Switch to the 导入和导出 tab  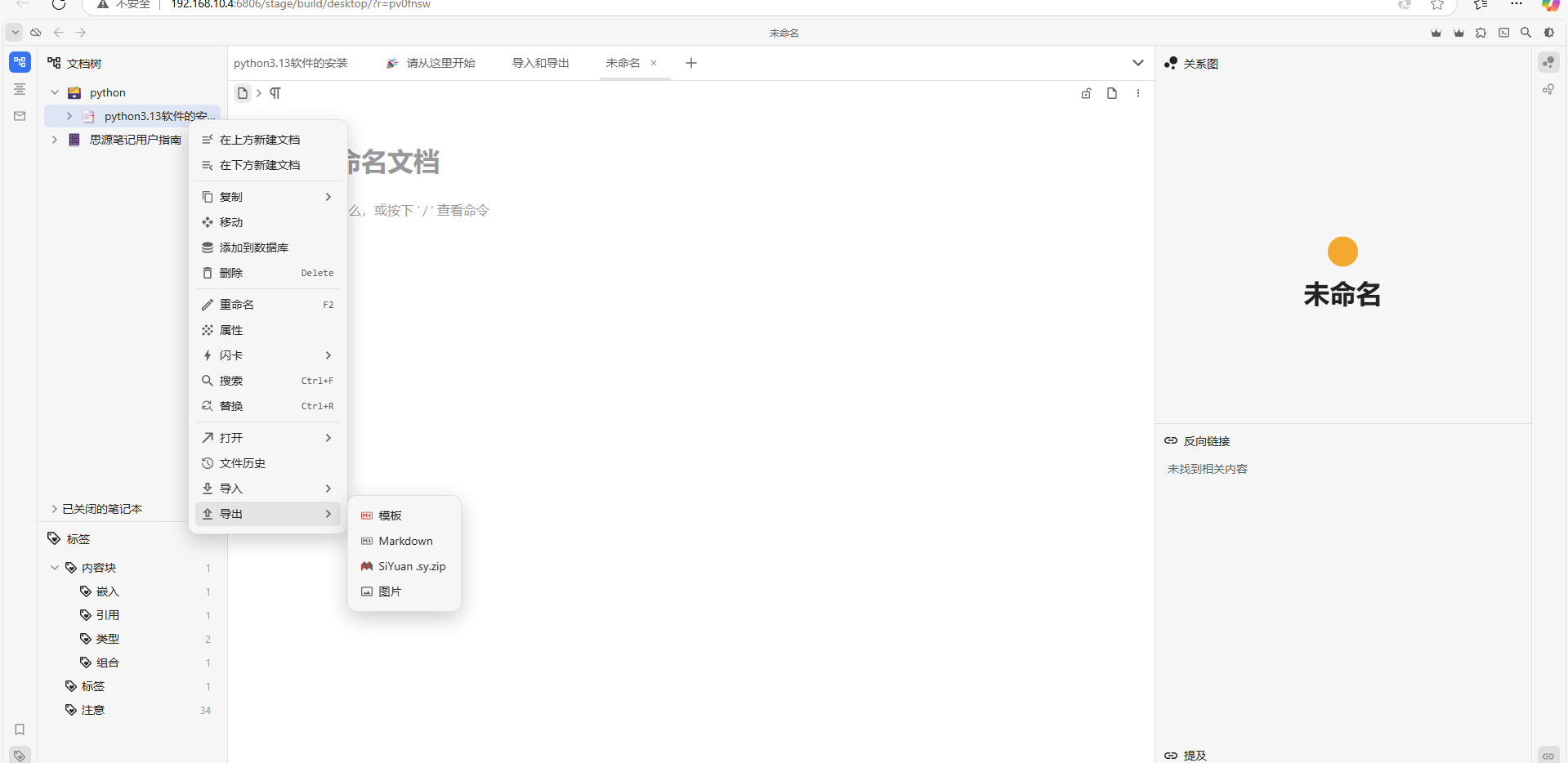pyautogui.click(x=540, y=63)
